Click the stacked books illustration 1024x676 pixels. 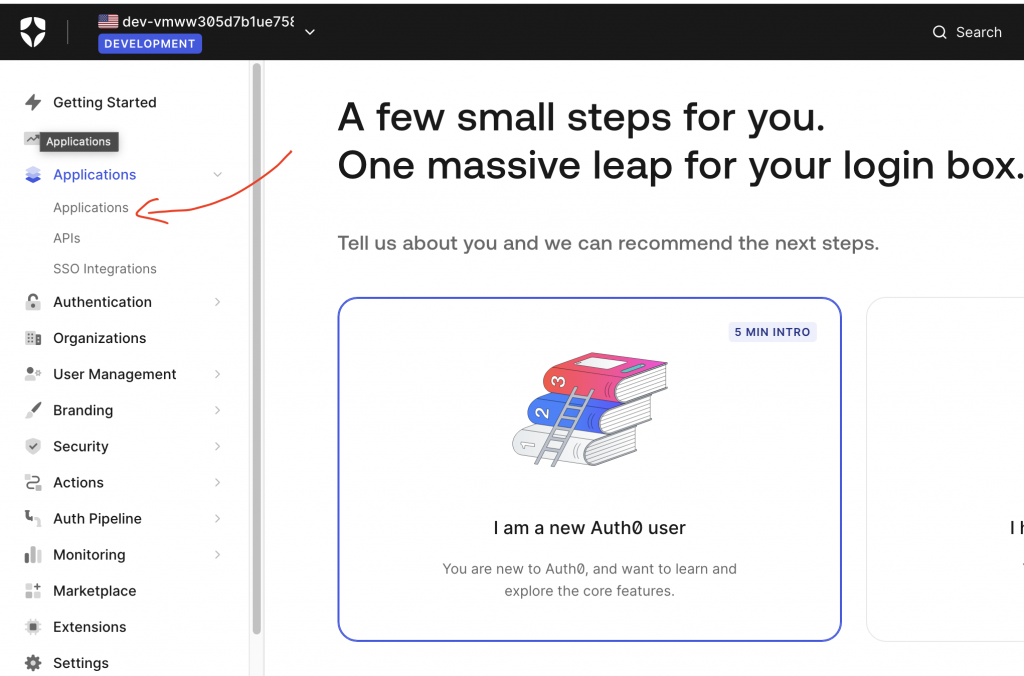pos(590,410)
